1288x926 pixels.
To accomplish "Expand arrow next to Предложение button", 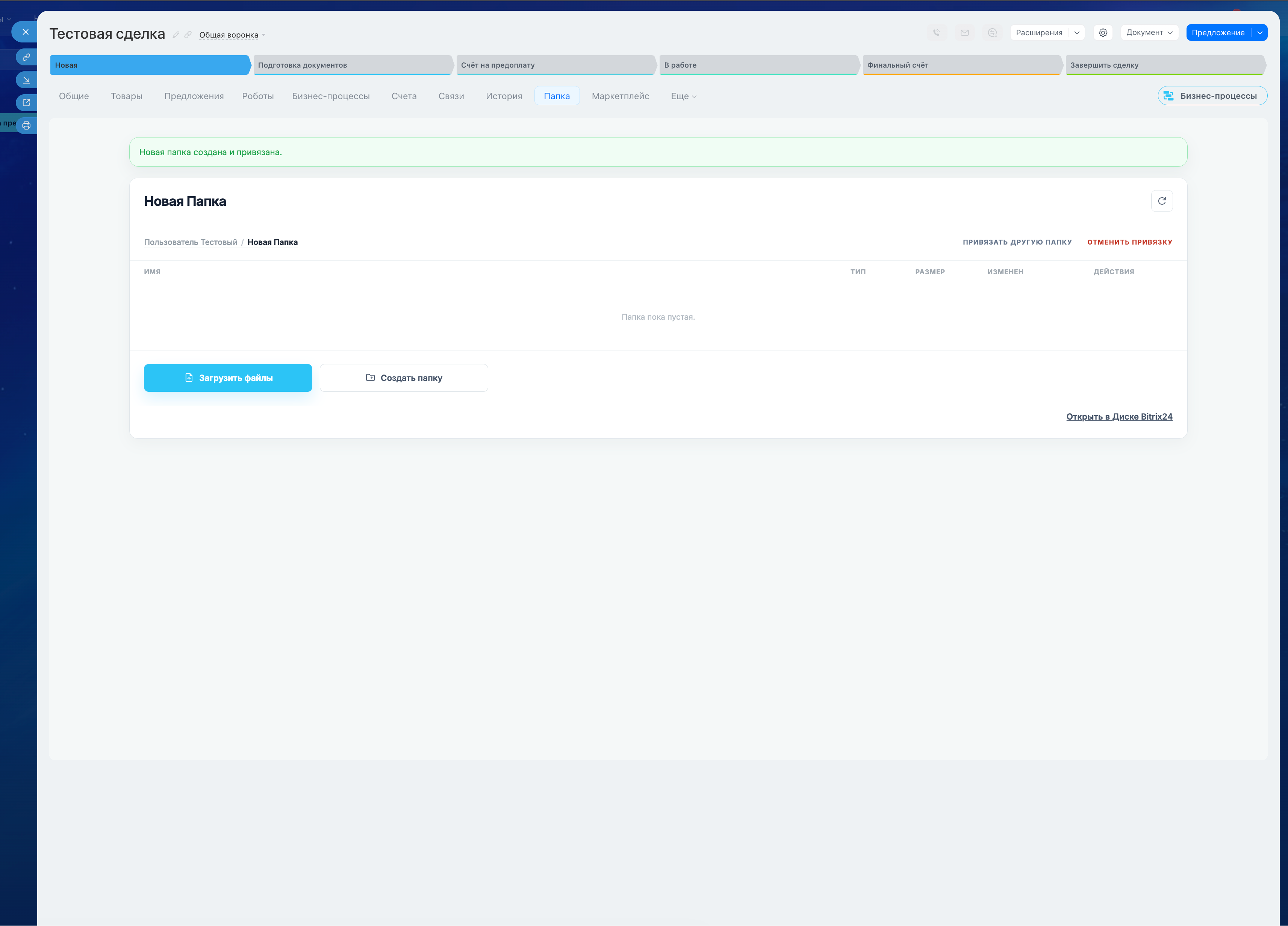I will pyautogui.click(x=1259, y=33).
